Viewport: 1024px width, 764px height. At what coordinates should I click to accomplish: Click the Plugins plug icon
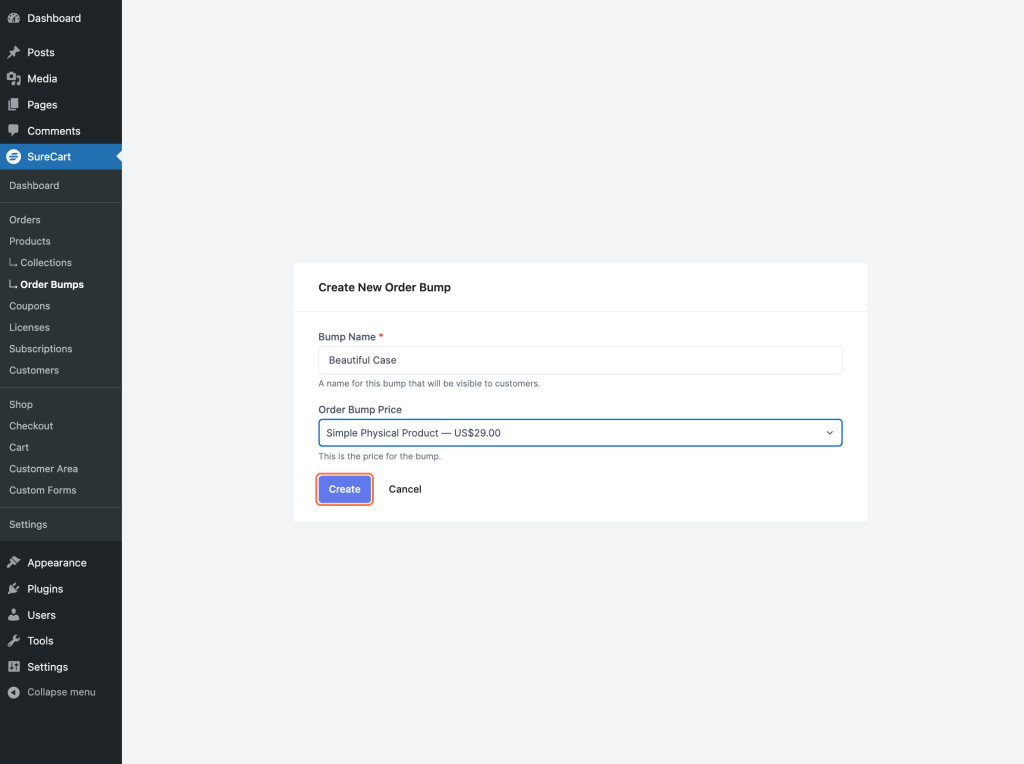[x=14, y=588]
